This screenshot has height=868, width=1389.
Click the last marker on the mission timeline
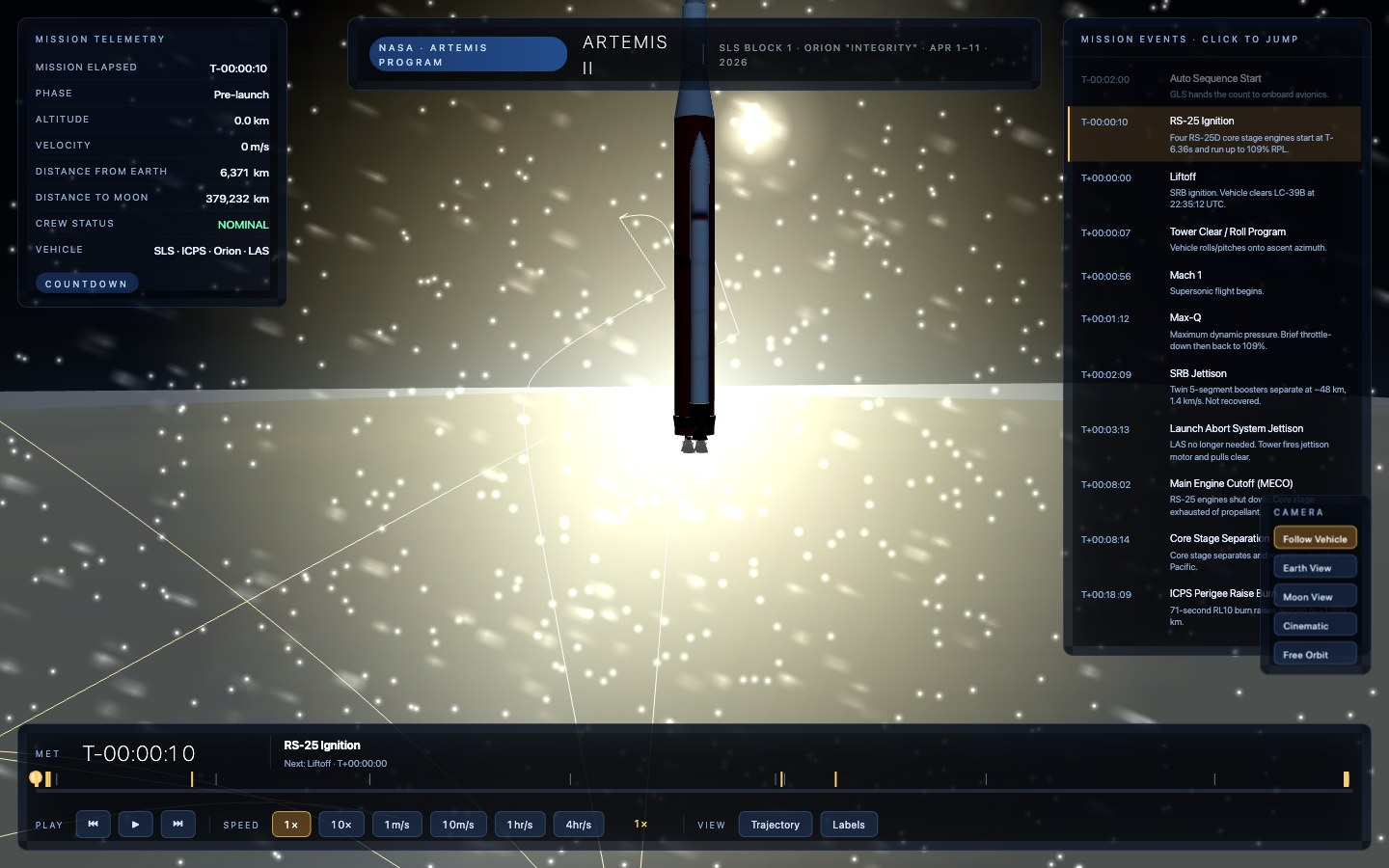(1346, 778)
